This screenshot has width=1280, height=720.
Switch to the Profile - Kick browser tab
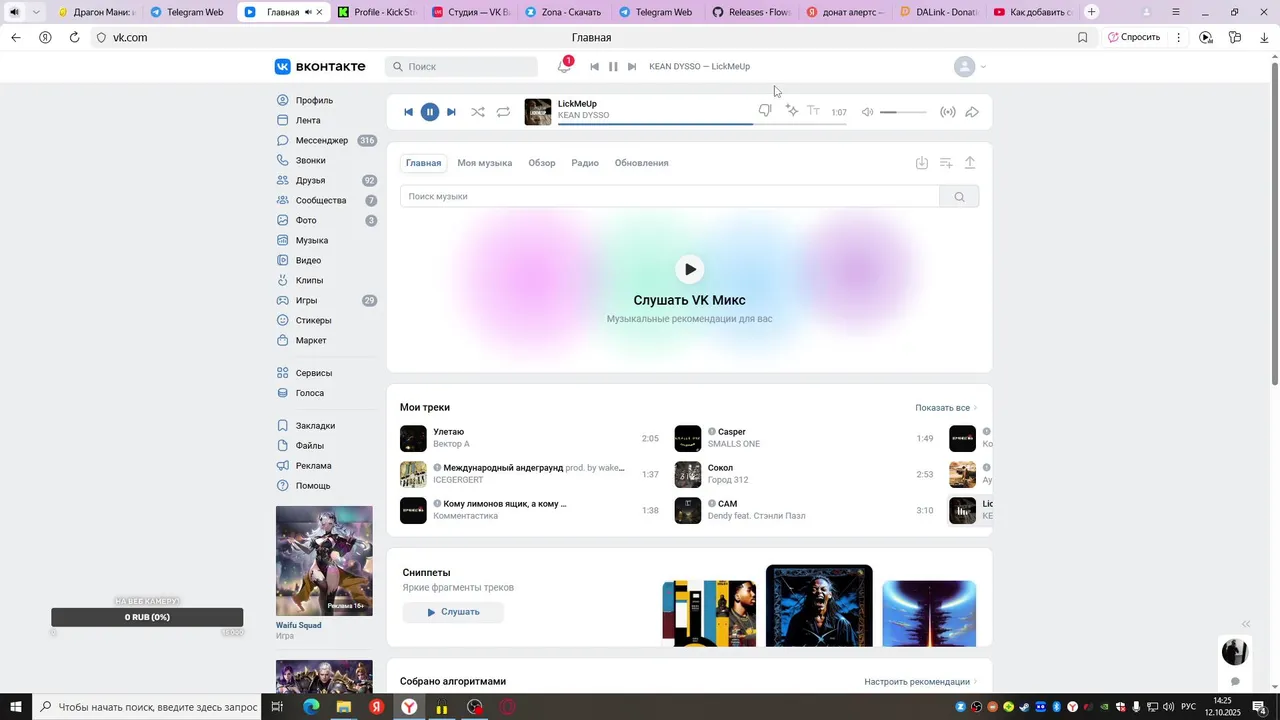click(x=377, y=12)
